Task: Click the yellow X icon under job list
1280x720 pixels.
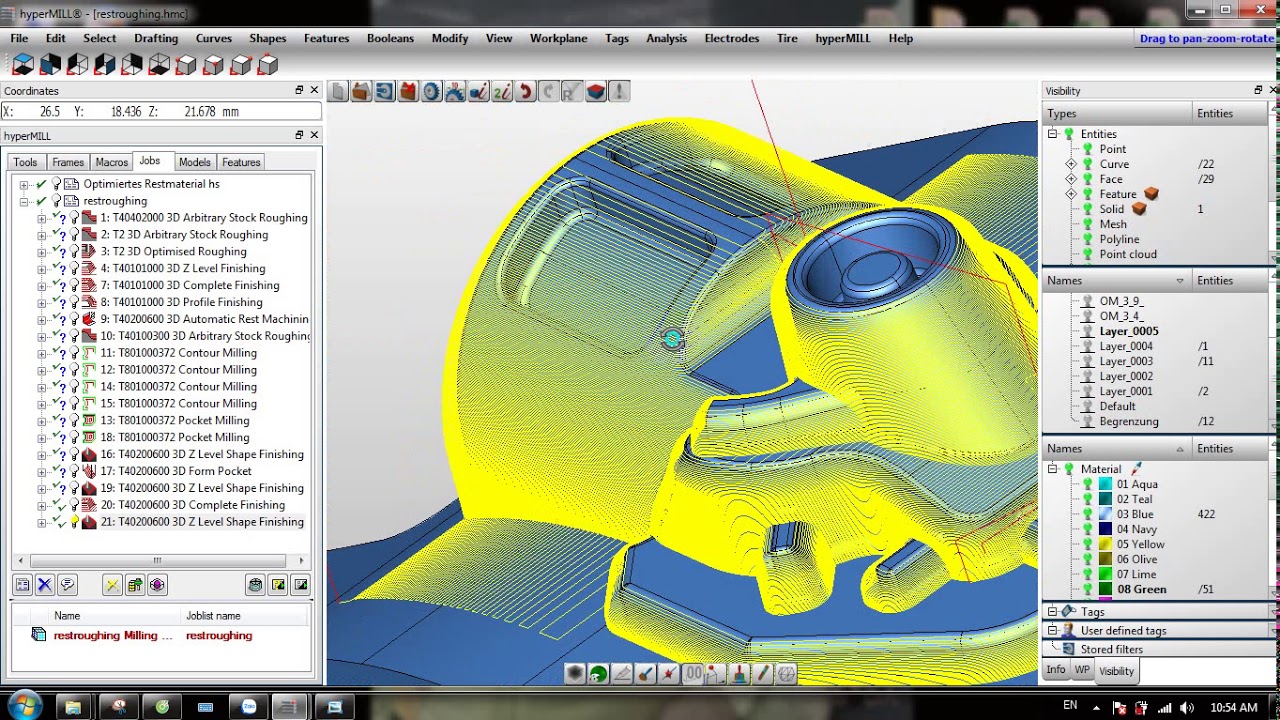Action: 112,585
